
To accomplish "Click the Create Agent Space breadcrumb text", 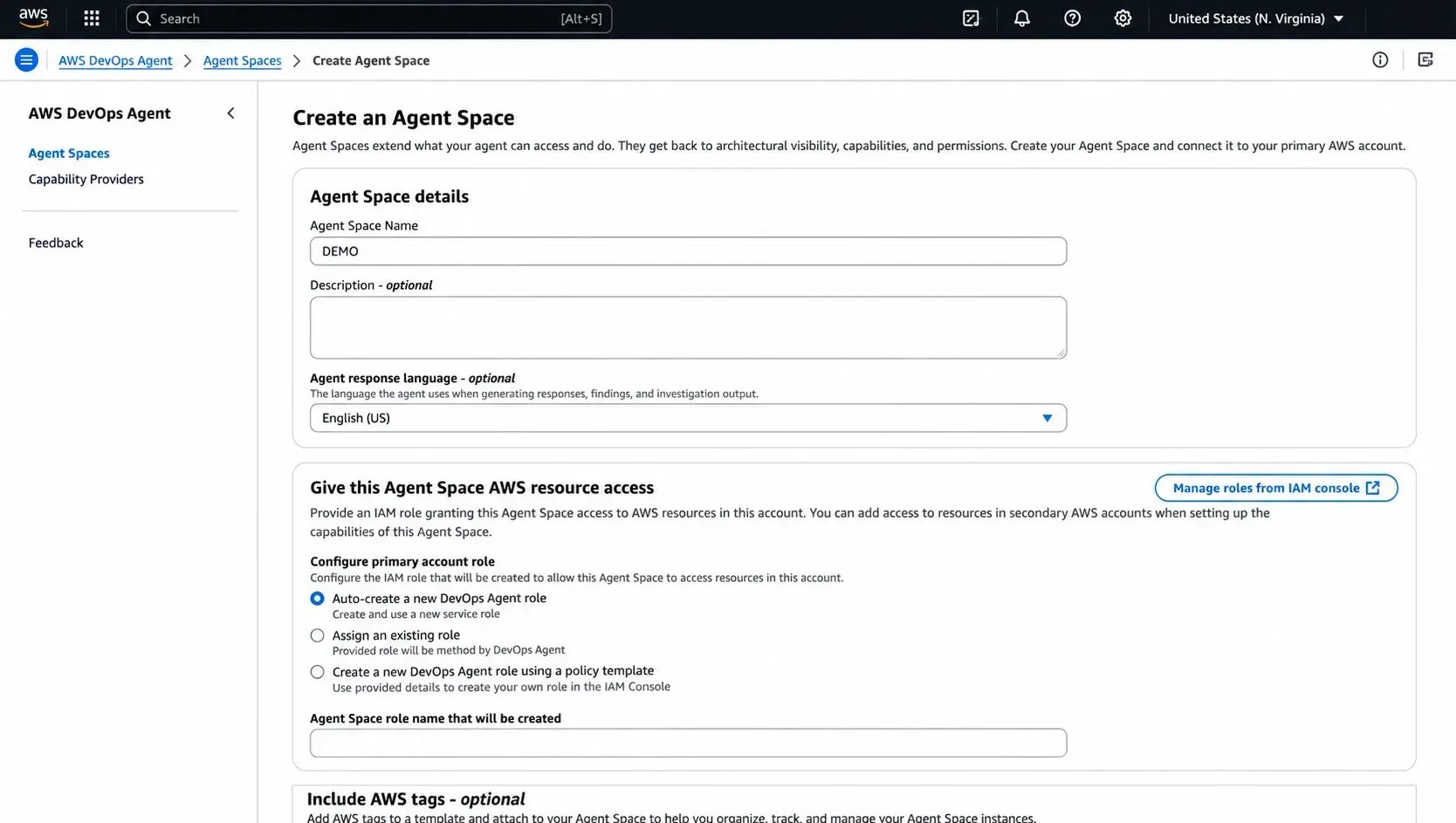I will point(371,60).
